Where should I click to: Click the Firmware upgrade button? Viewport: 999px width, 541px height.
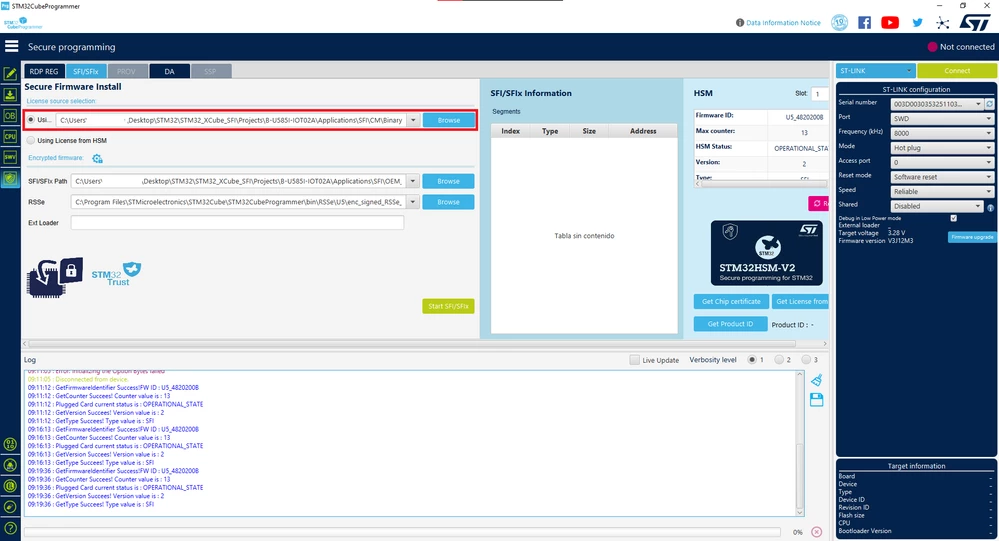(x=972, y=237)
